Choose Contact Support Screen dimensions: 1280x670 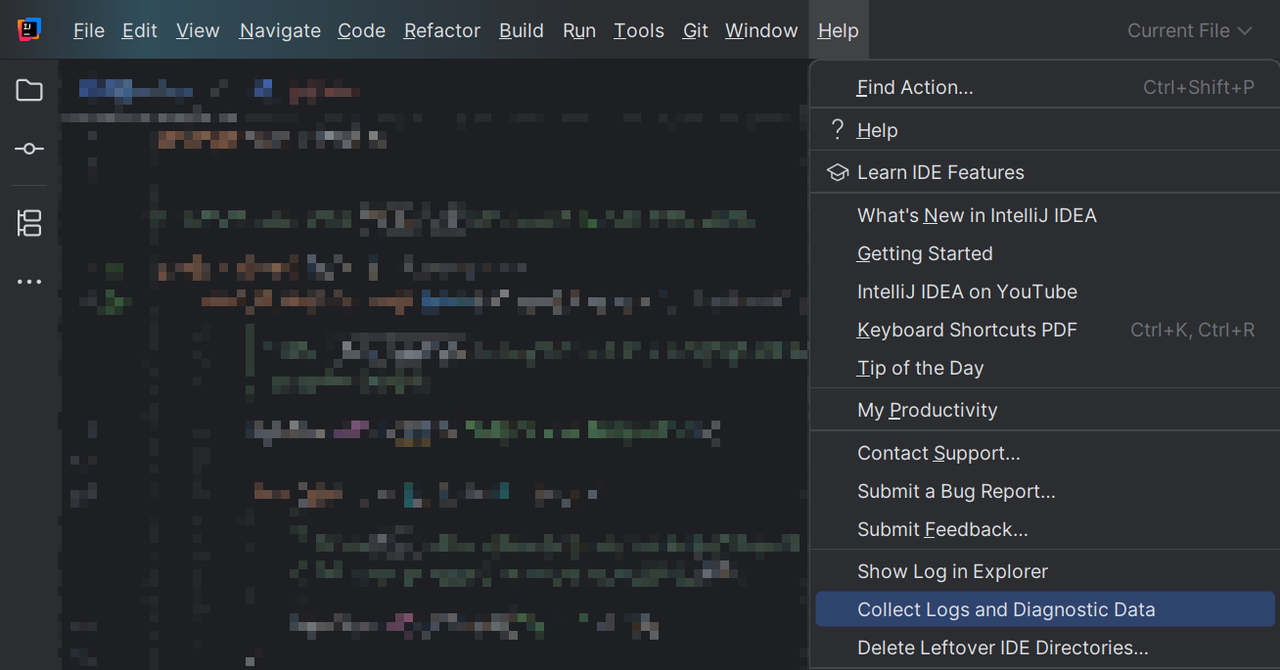pyautogui.click(x=1042, y=454)
